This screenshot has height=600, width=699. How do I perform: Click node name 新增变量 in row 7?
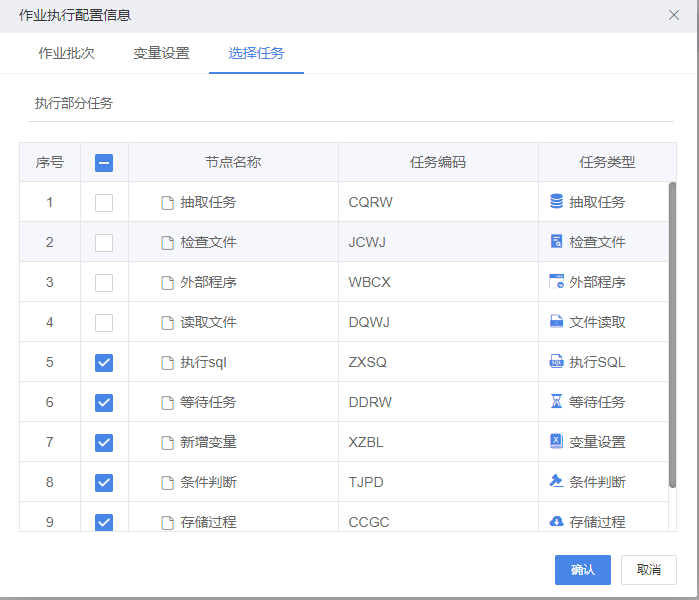(x=208, y=442)
